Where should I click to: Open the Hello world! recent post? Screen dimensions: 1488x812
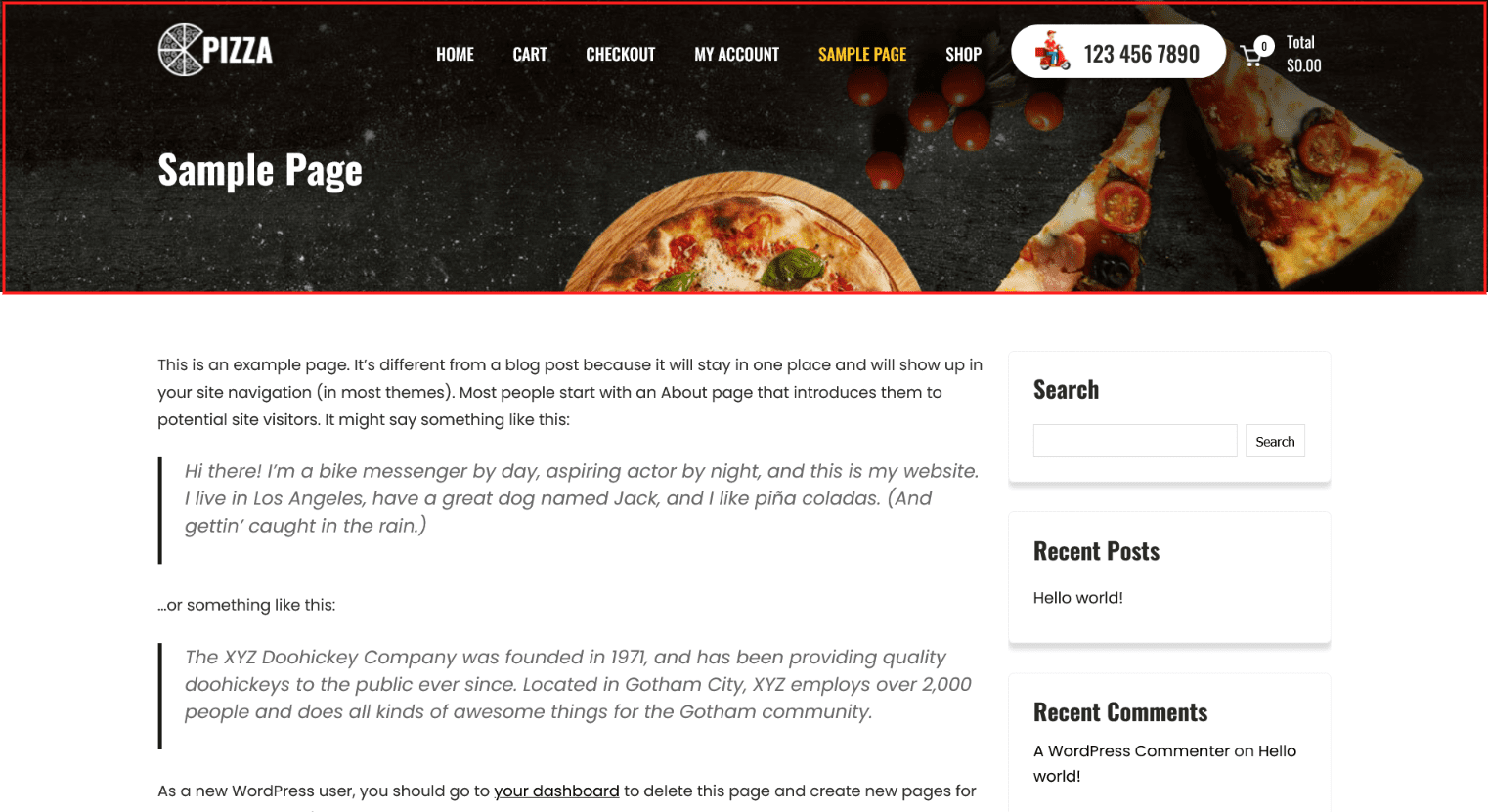1077,598
